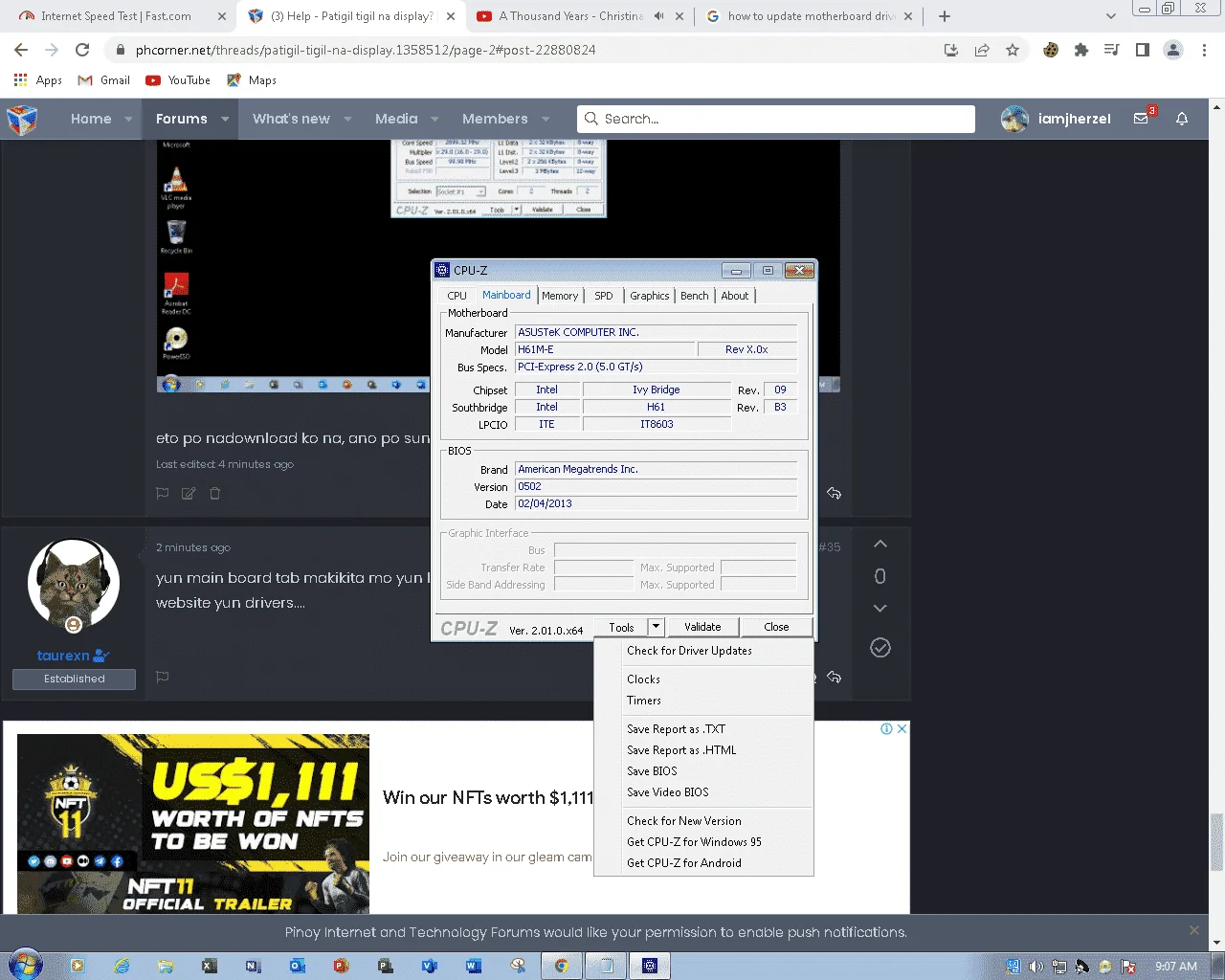Switch to Internet Speed Test tab

pos(116,16)
